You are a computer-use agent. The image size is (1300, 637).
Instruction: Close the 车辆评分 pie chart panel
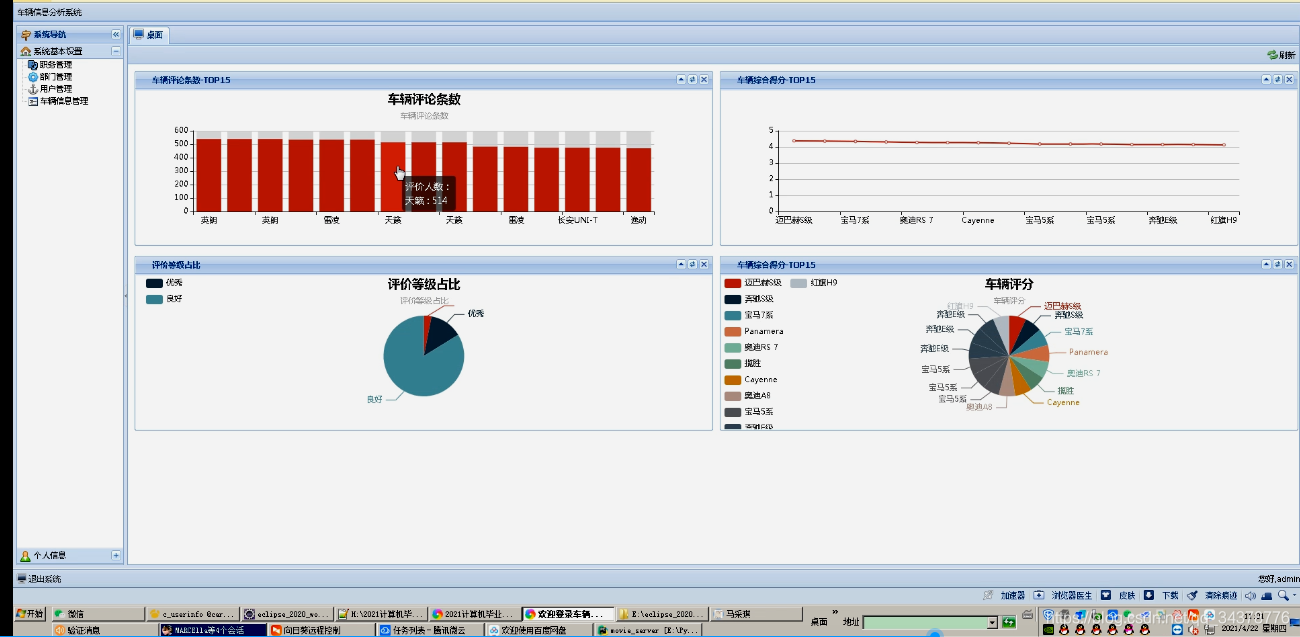pyautogui.click(x=1289, y=264)
